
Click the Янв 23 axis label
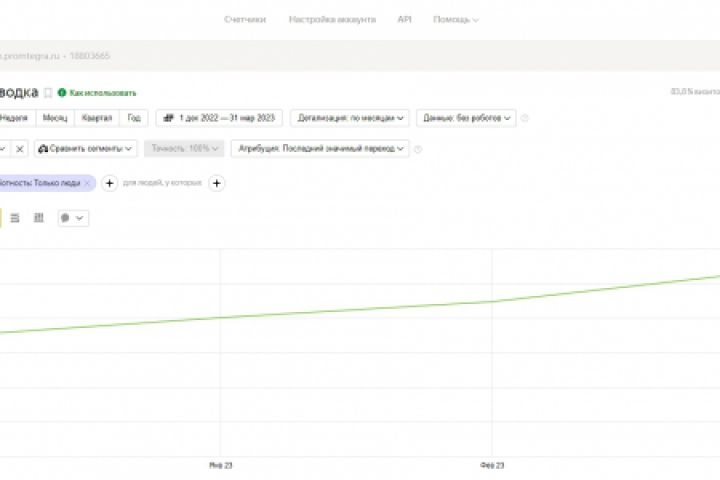[220, 465]
